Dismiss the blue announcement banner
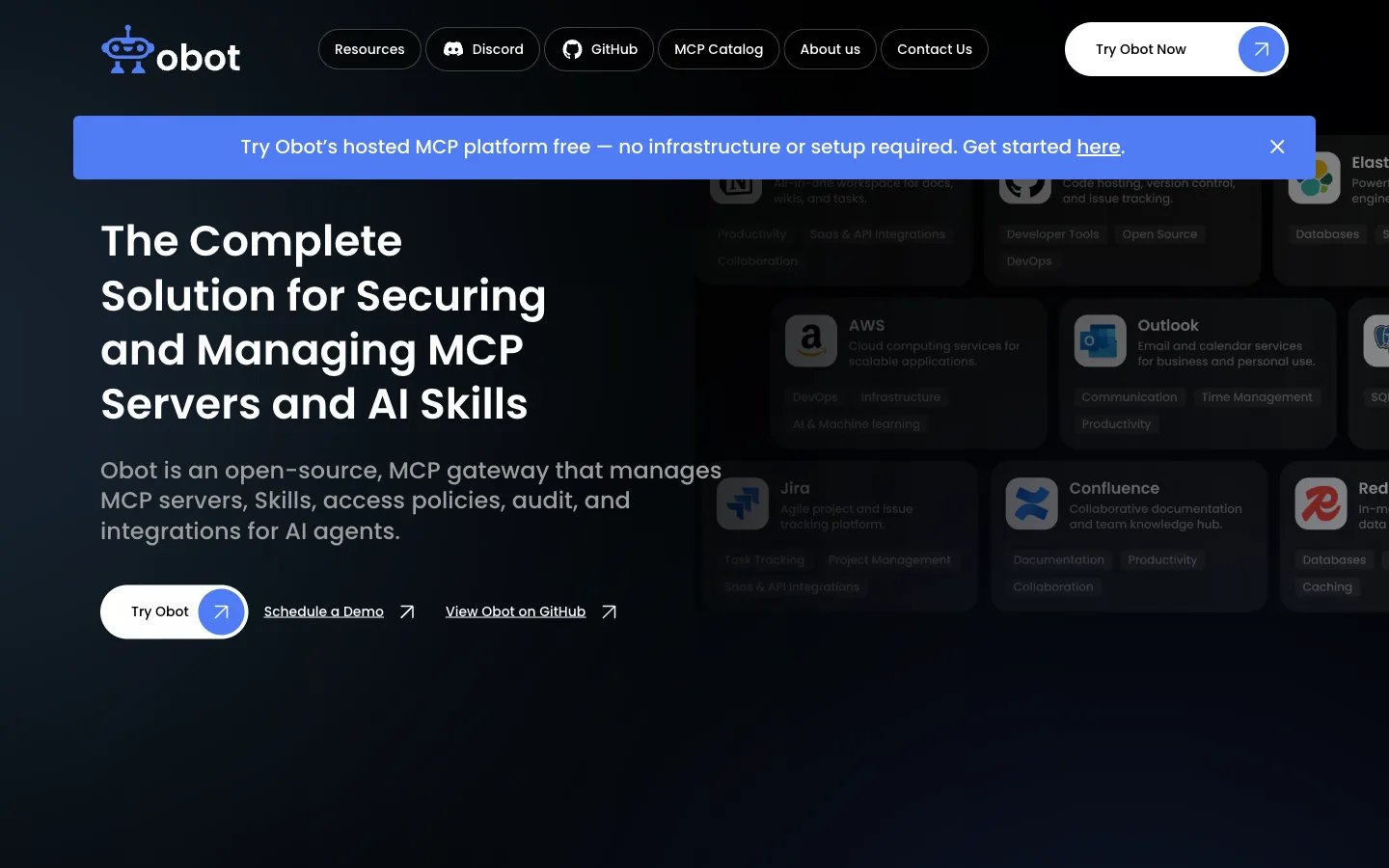Viewport: 1389px width, 868px height. [1277, 147]
